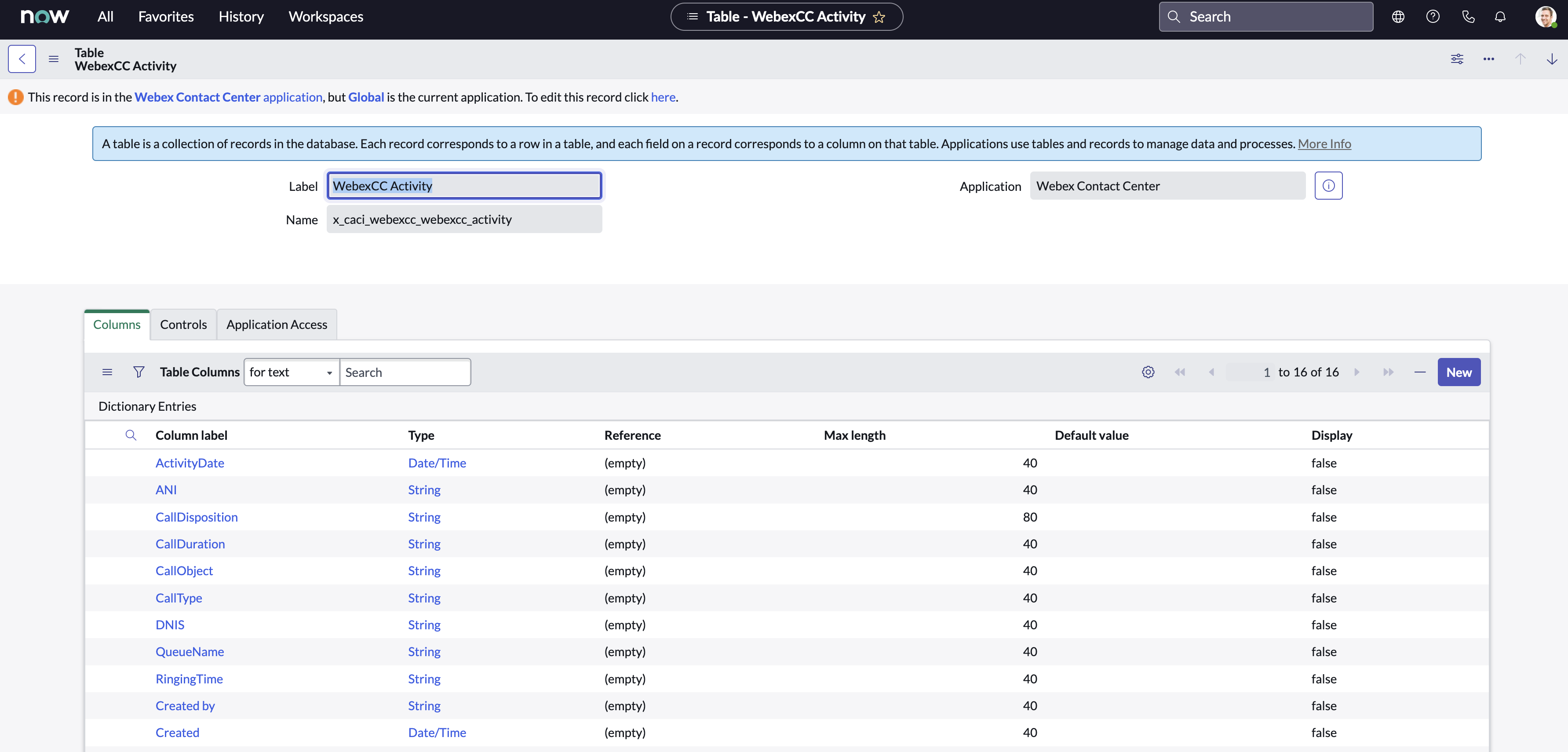Click the page number input field
The height and width of the screenshot is (752, 1568).
1250,372
